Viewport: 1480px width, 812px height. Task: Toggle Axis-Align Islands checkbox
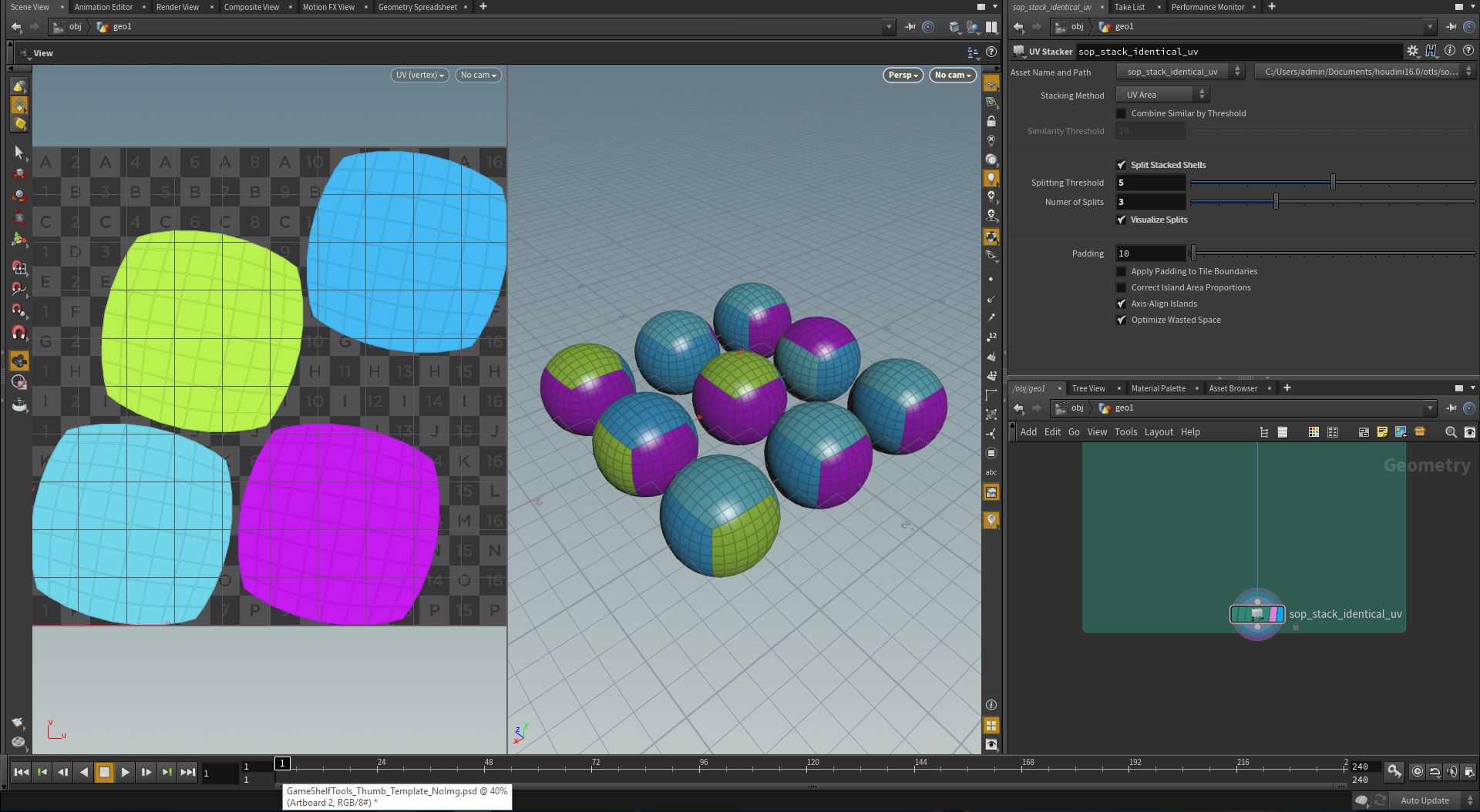point(1122,304)
